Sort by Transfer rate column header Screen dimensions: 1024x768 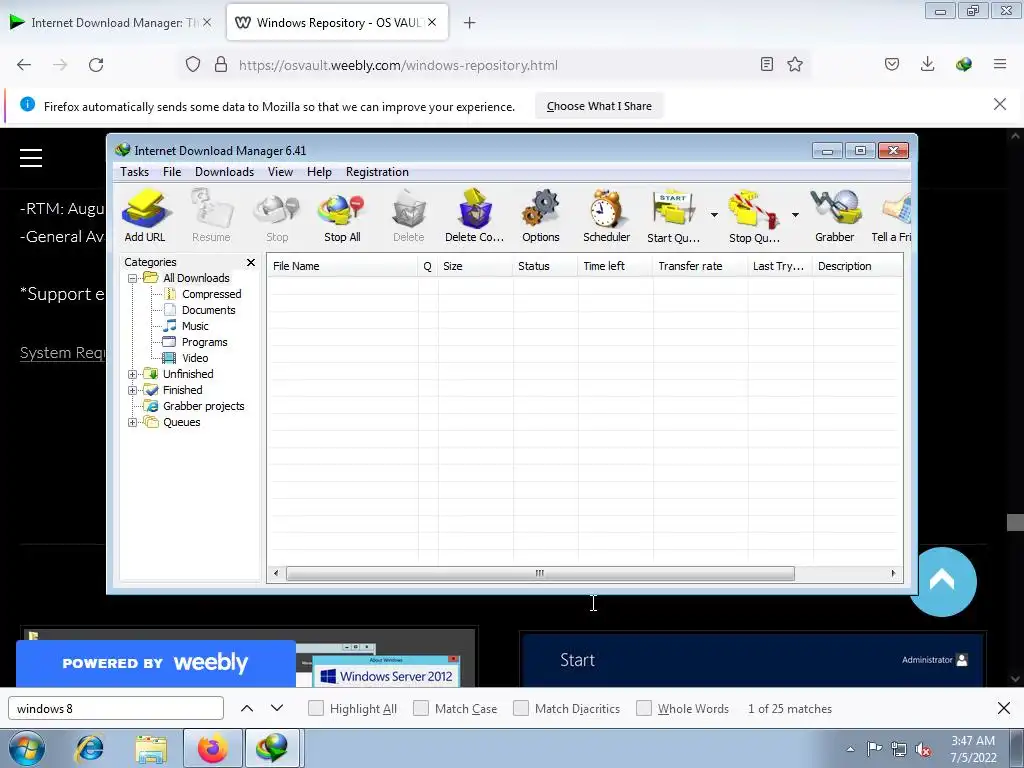click(700, 266)
